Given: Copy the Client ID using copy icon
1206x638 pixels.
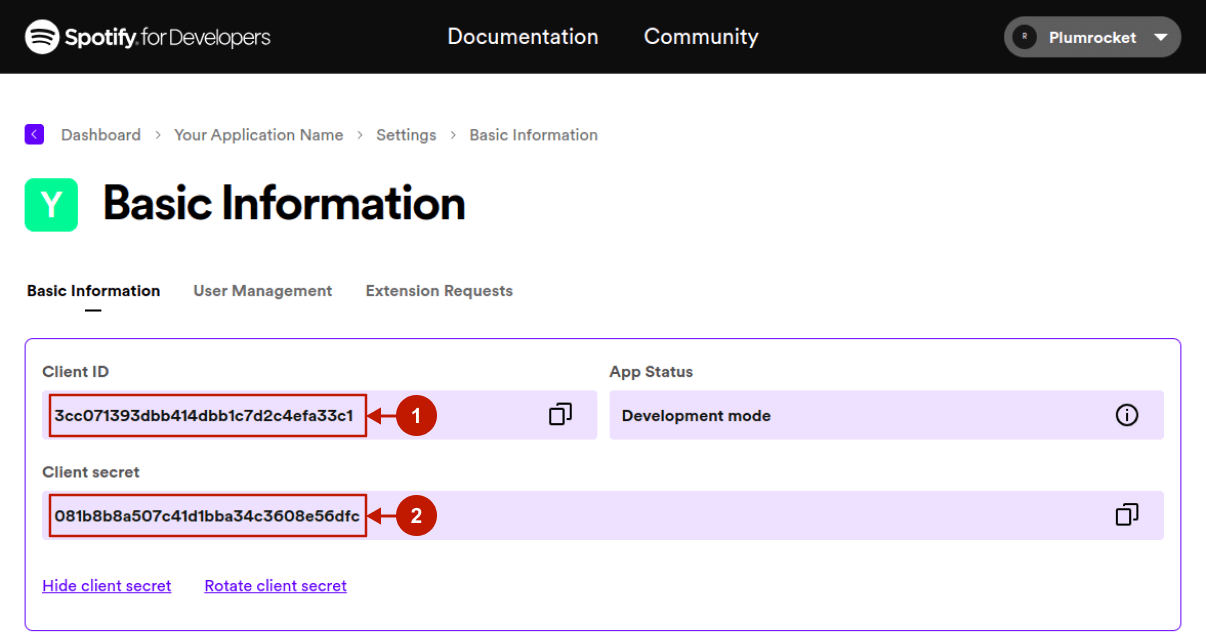Looking at the screenshot, I should coord(560,415).
